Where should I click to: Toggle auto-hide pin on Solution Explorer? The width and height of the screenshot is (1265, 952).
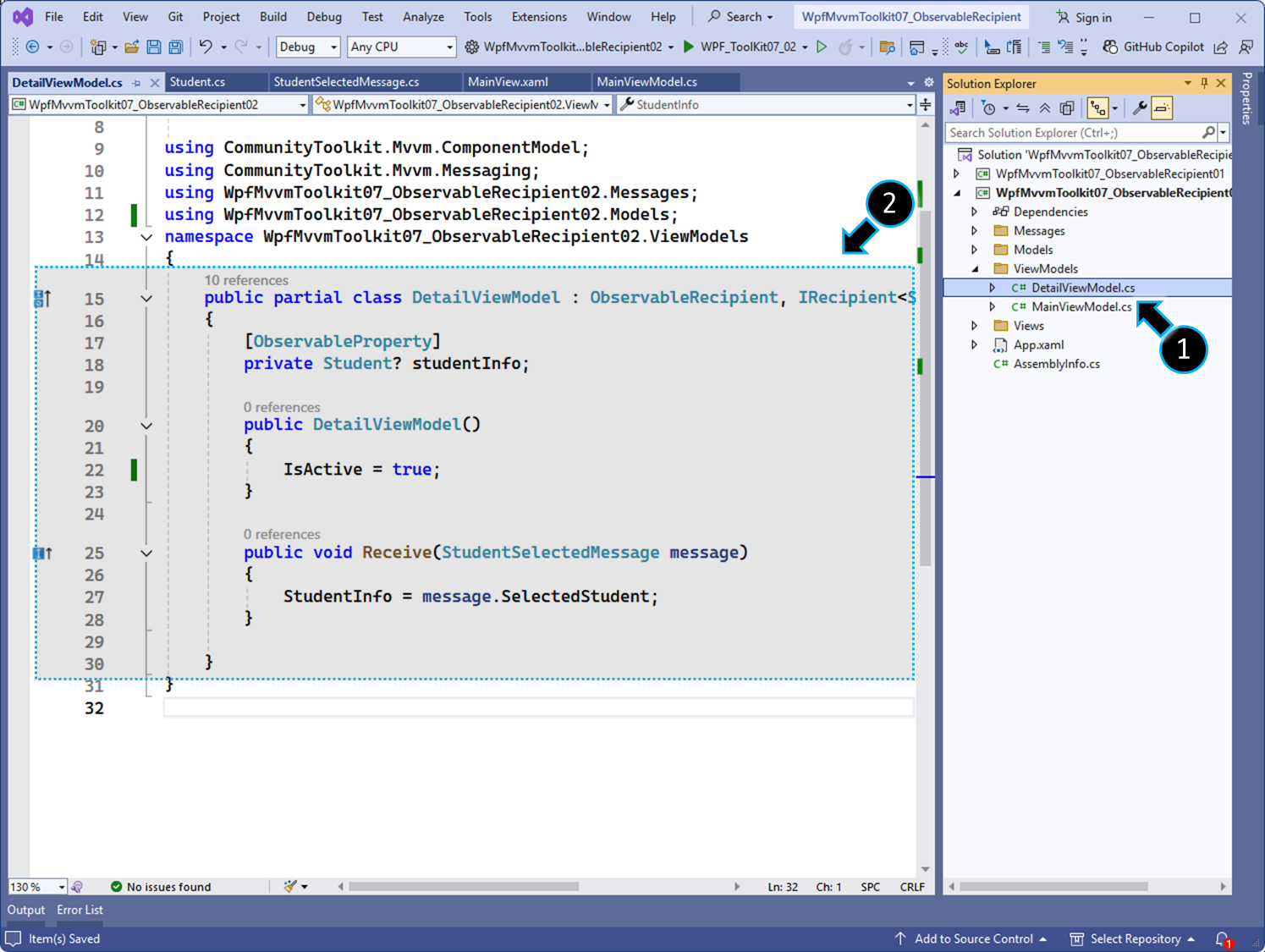pos(1204,83)
